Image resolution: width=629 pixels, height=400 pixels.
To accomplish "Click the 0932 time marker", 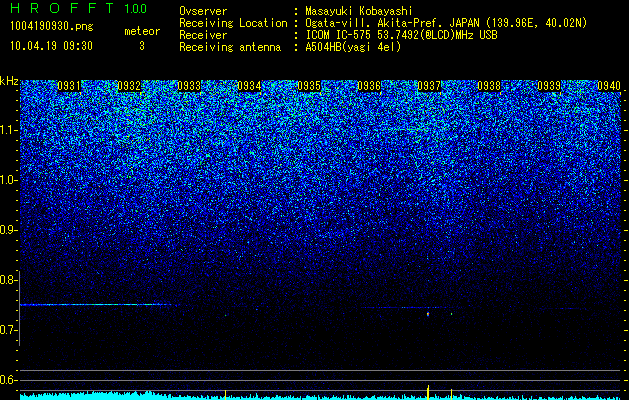I will [129, 86].
